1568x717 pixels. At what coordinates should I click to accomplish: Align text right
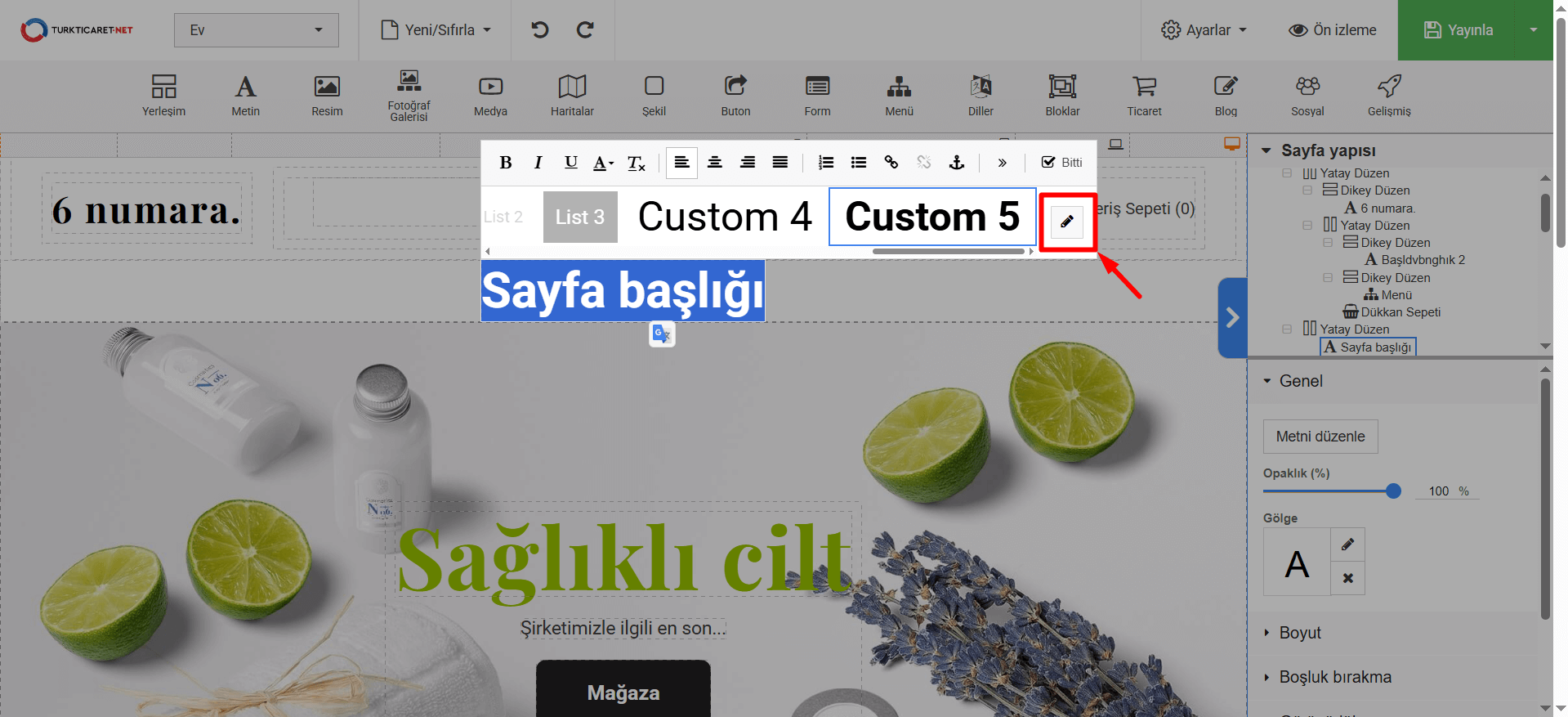tap(748, 163)
